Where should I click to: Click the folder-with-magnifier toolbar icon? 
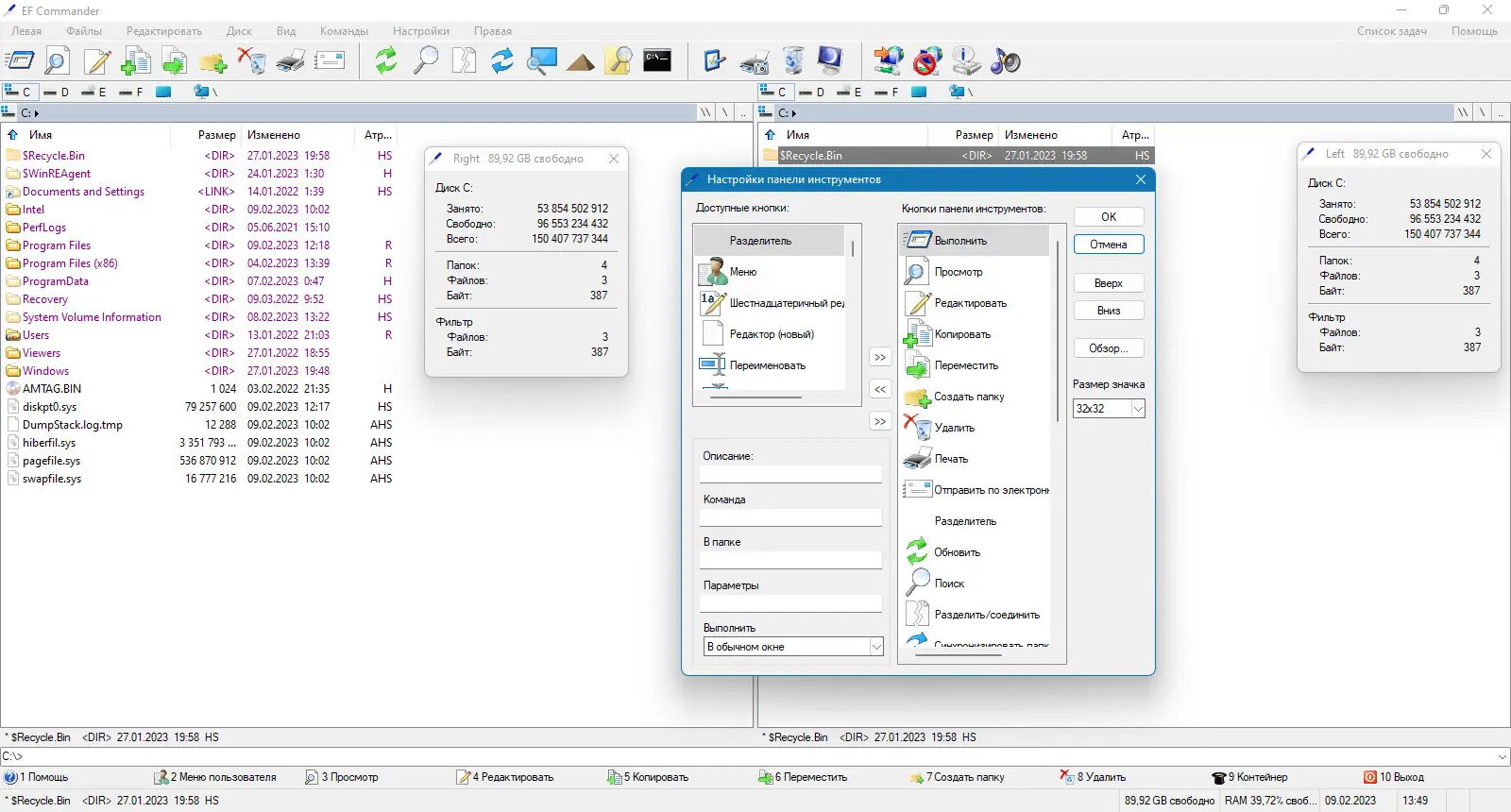[619, 61]
